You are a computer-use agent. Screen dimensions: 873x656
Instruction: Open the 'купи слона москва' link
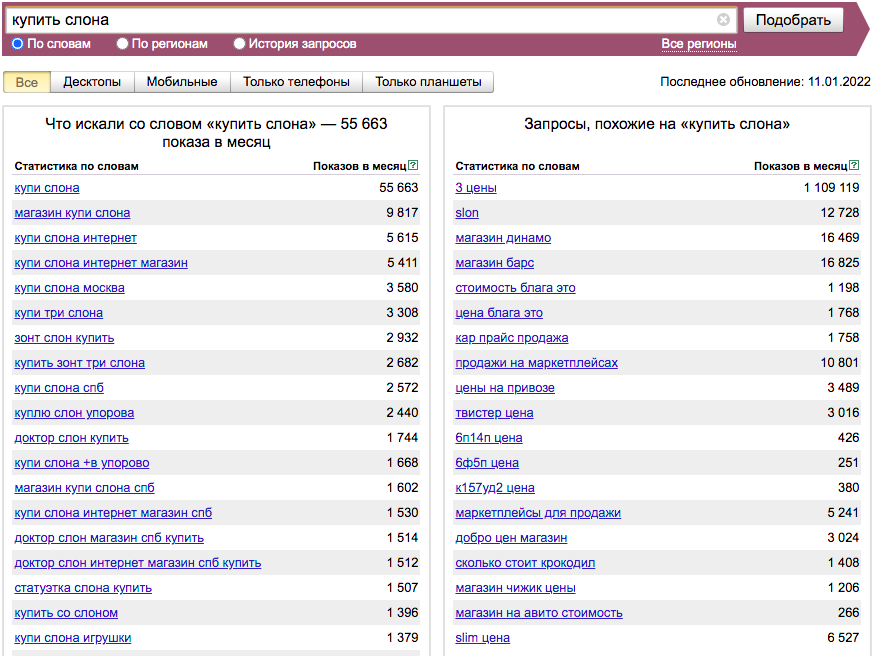tap(70, 288)
